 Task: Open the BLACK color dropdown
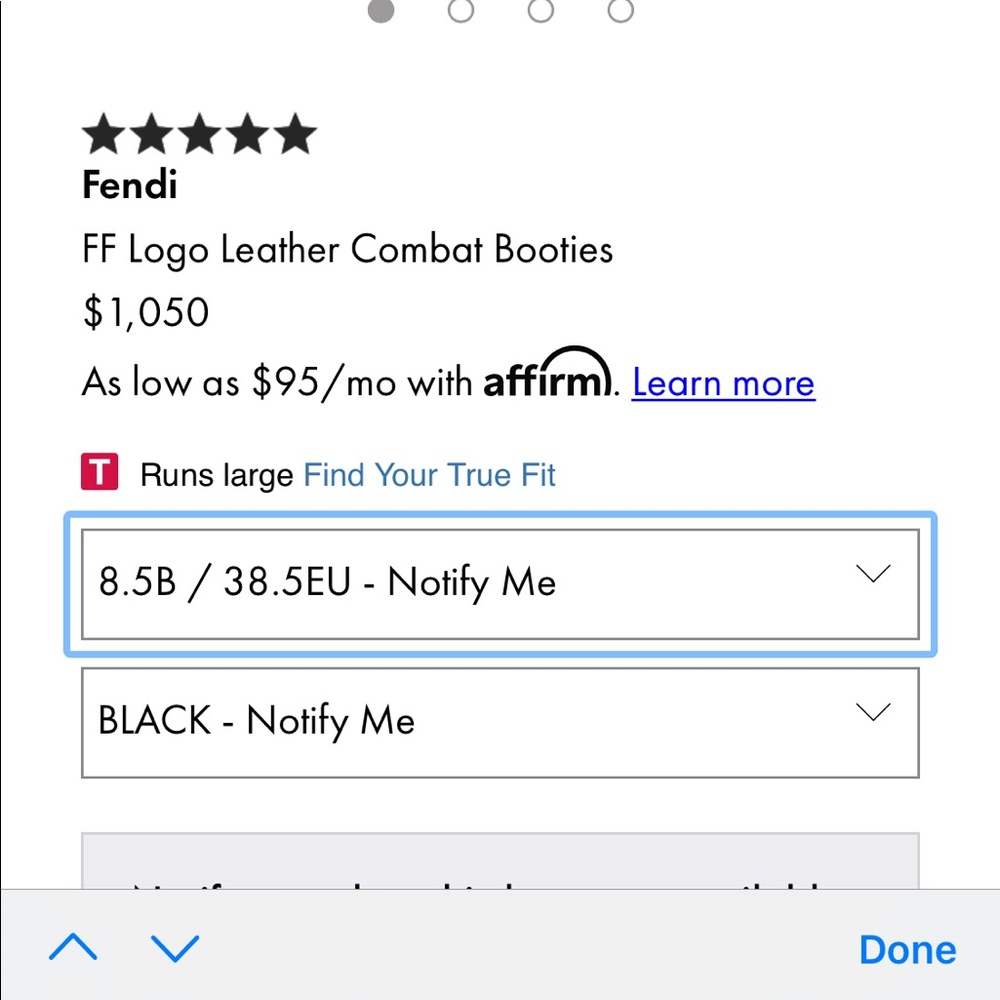click(x=500, y=721)
